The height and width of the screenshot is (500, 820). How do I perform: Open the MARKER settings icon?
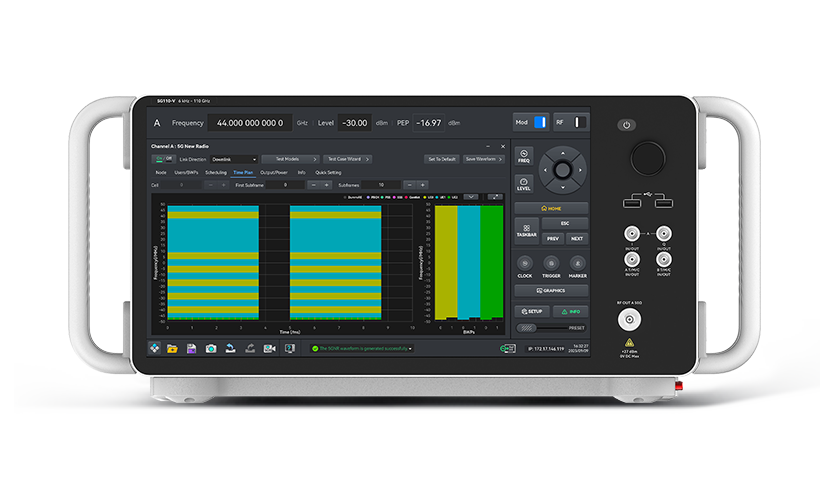pos(577,265)
